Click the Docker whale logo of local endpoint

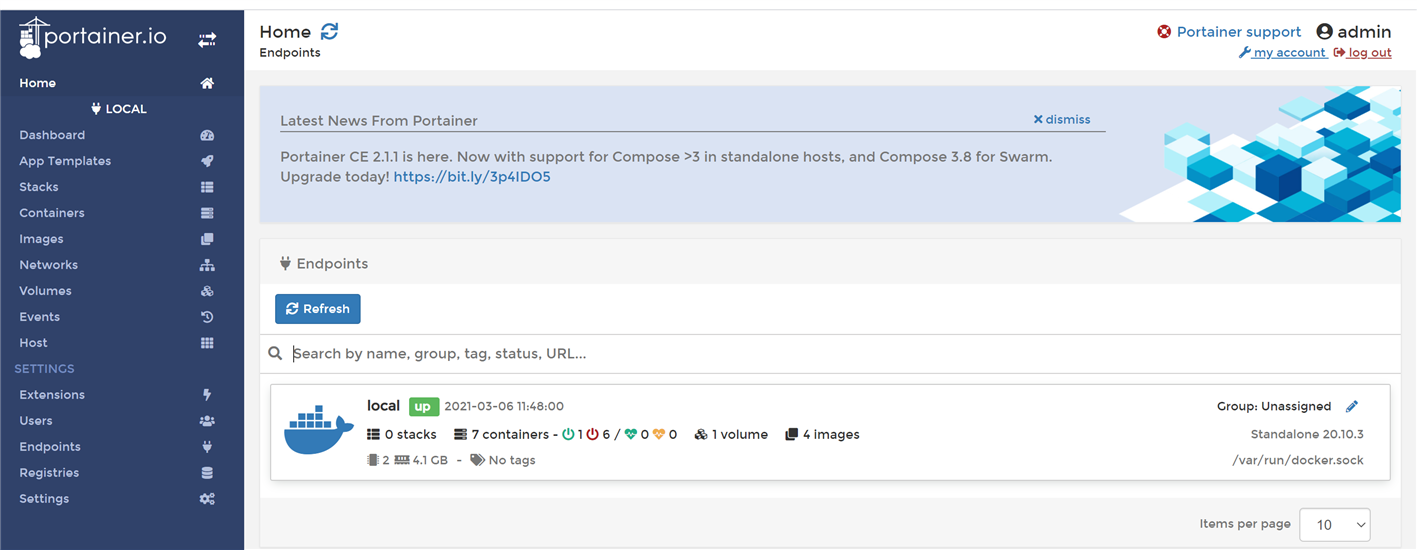tap(319, 431)
